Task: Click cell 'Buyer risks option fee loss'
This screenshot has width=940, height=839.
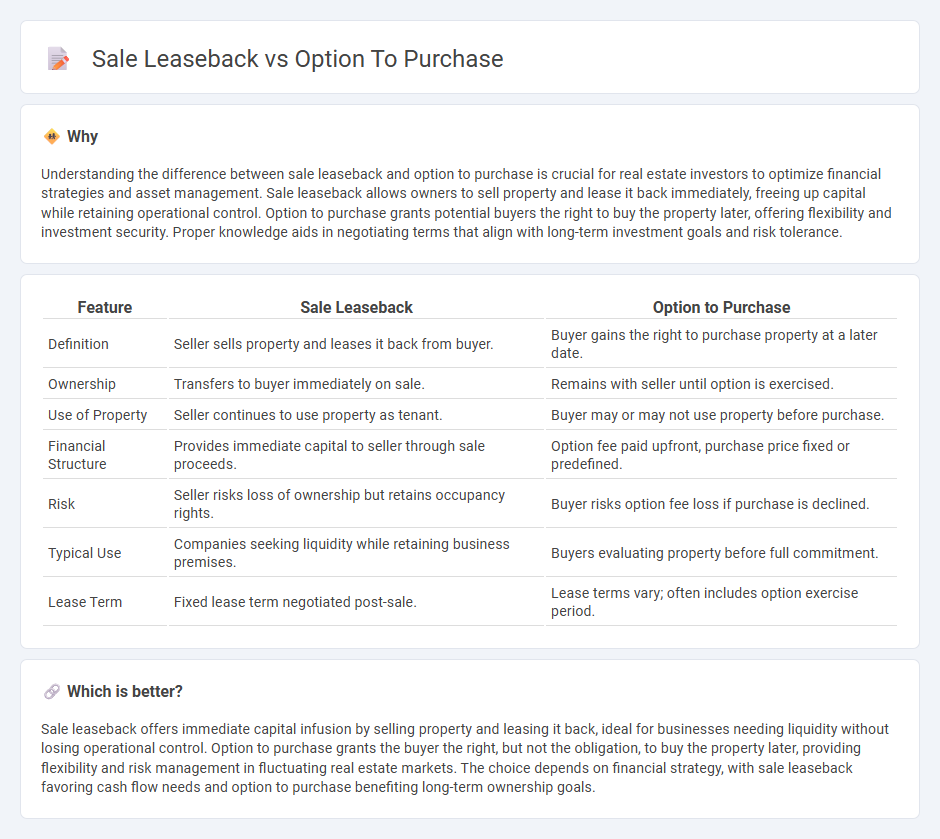Action: coord(721,504)
